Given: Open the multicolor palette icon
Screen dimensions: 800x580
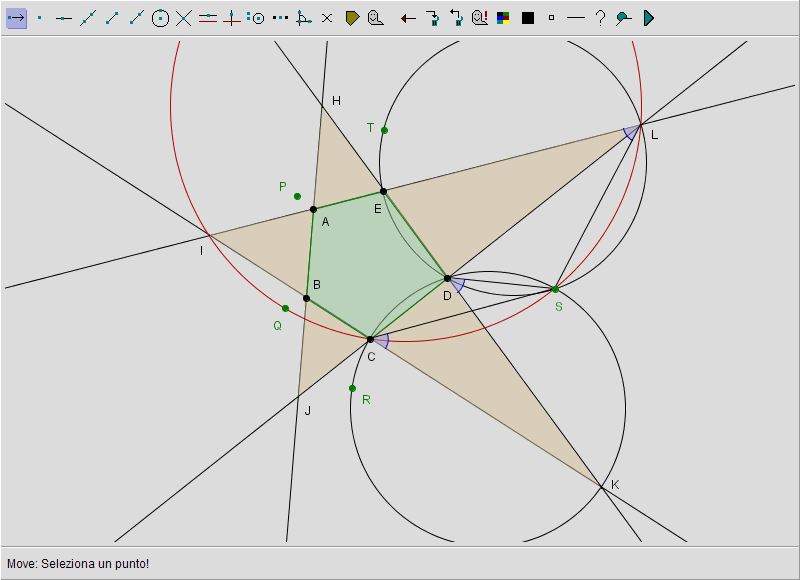Looking at the screenshot, I should click(503, 18).
